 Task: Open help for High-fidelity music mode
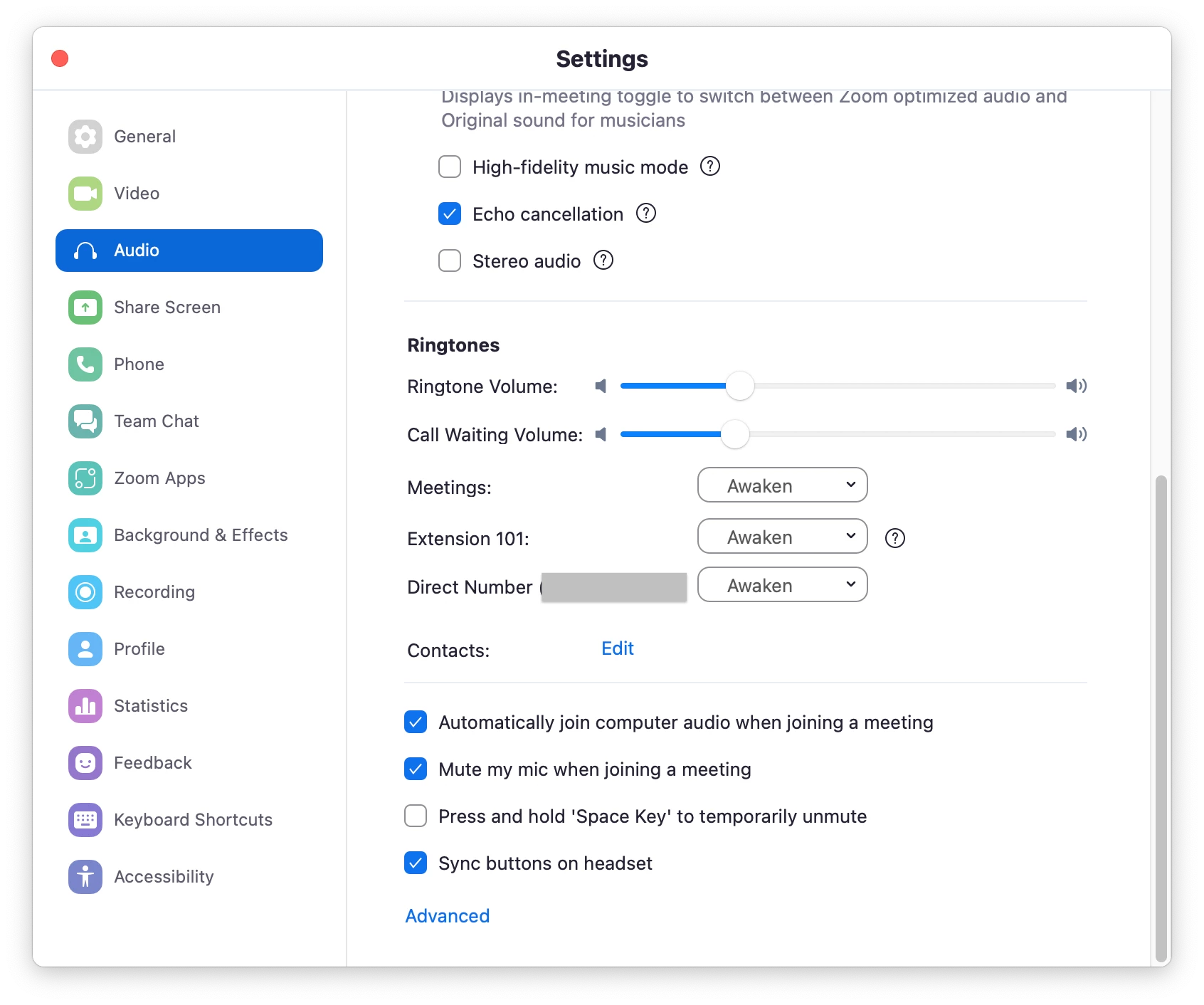[x=710, y=167]
